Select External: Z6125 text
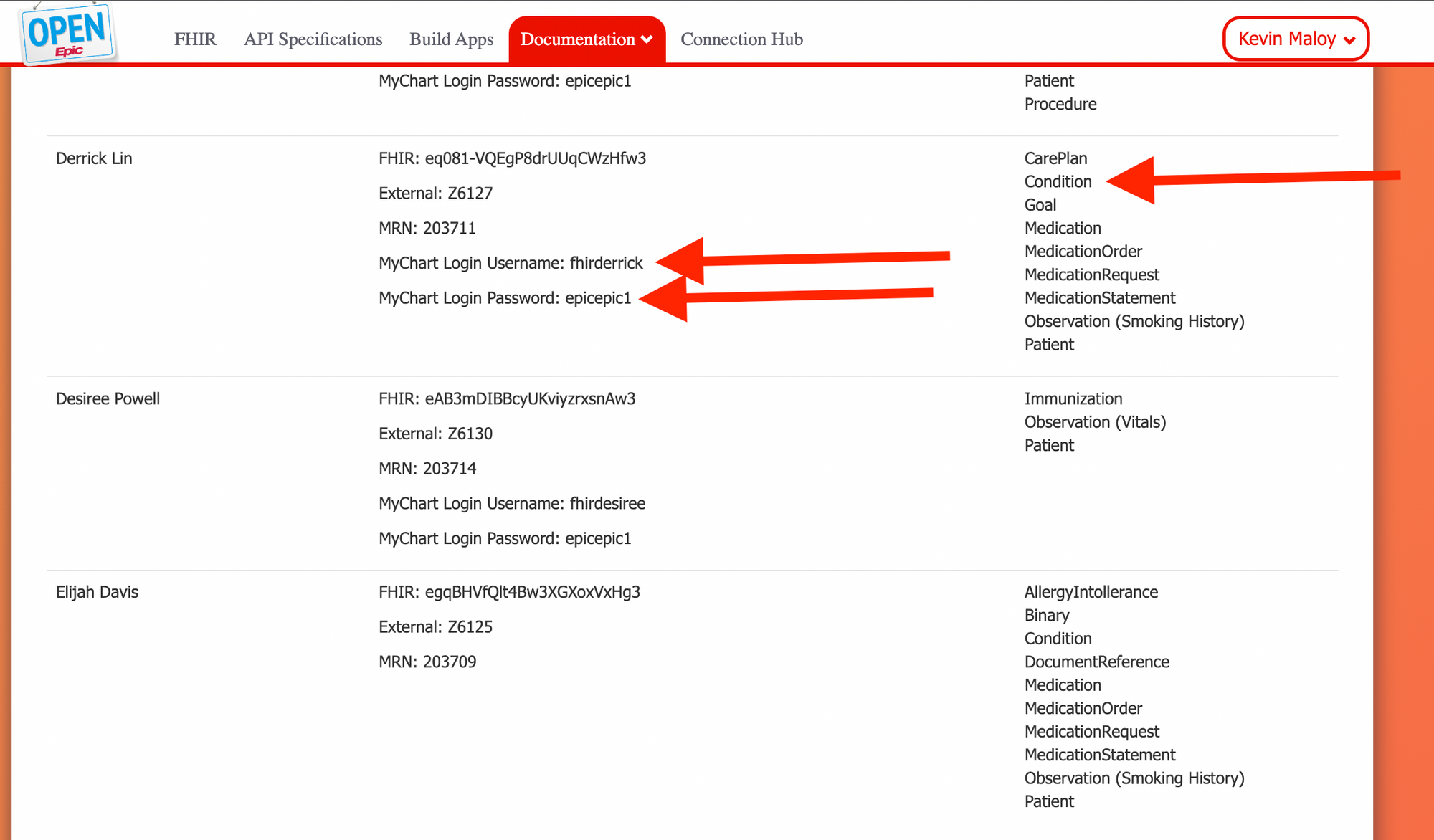The width and height of the screenshot is (1434, 840). click(x=435, y=627)
